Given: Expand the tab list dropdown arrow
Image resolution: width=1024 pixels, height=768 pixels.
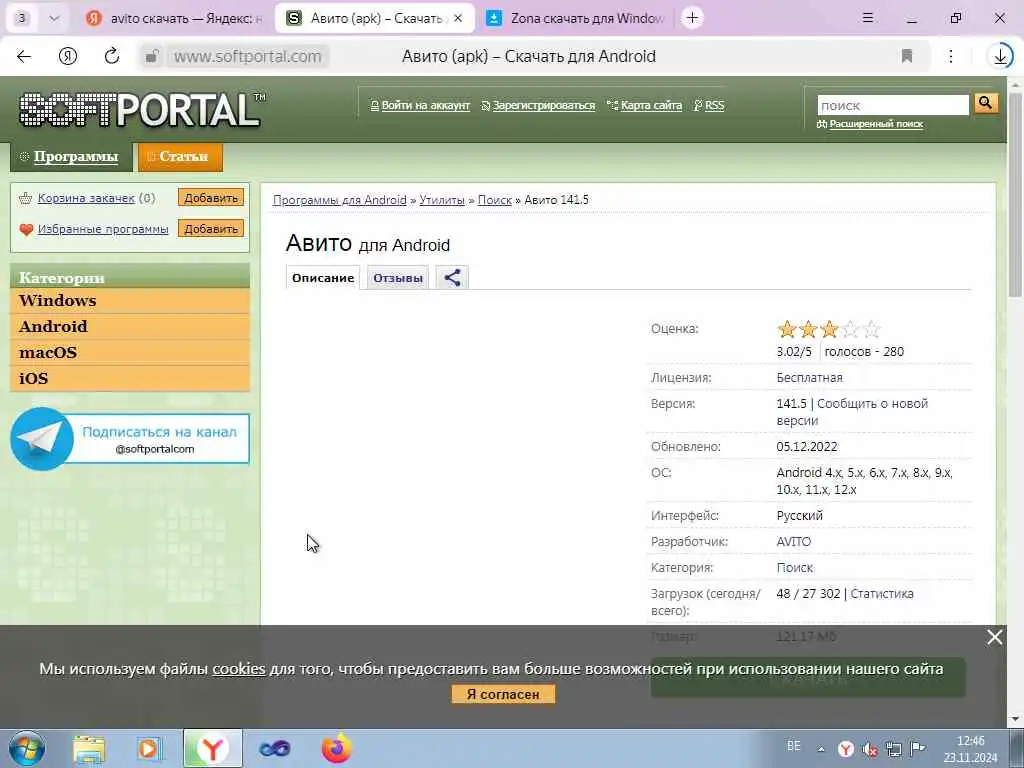Looking at the screenshot, I should click(54, 18).
